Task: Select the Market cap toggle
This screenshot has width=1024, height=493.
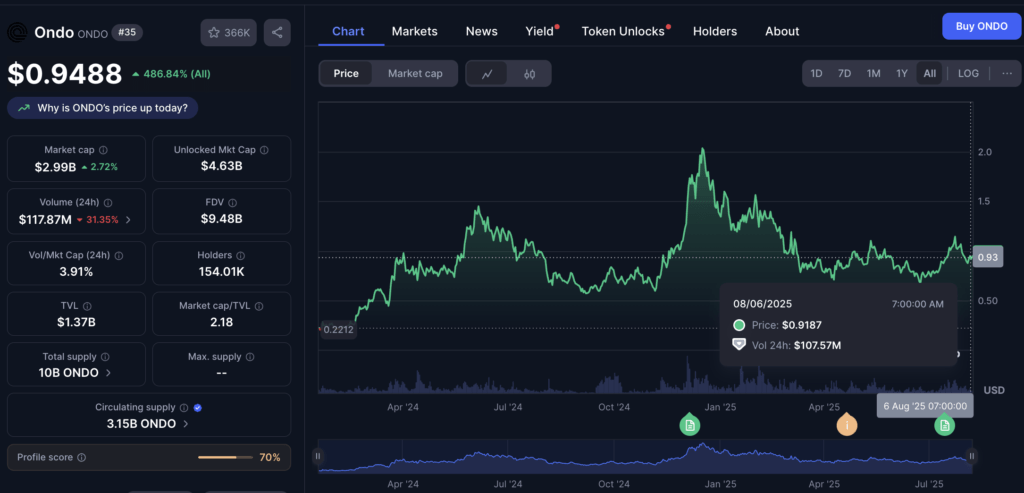Action: click(415, 74)
